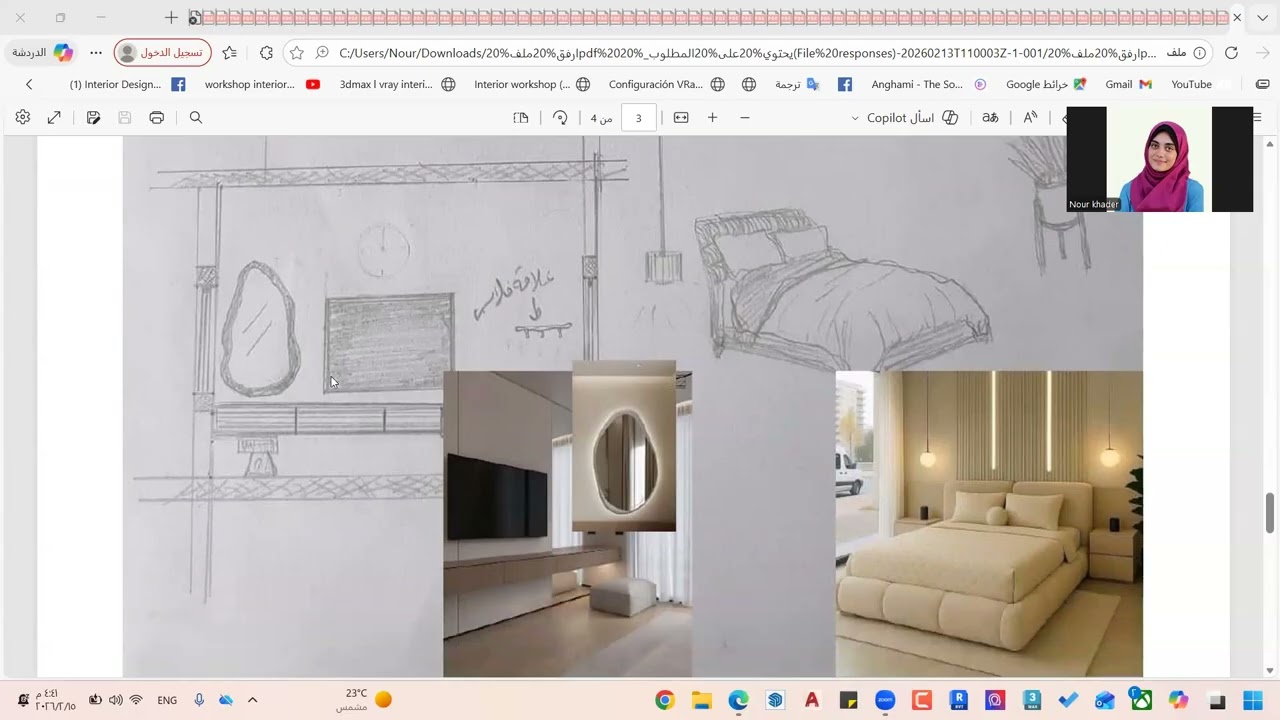Ask Copilot about this PDF

(912, 118)
